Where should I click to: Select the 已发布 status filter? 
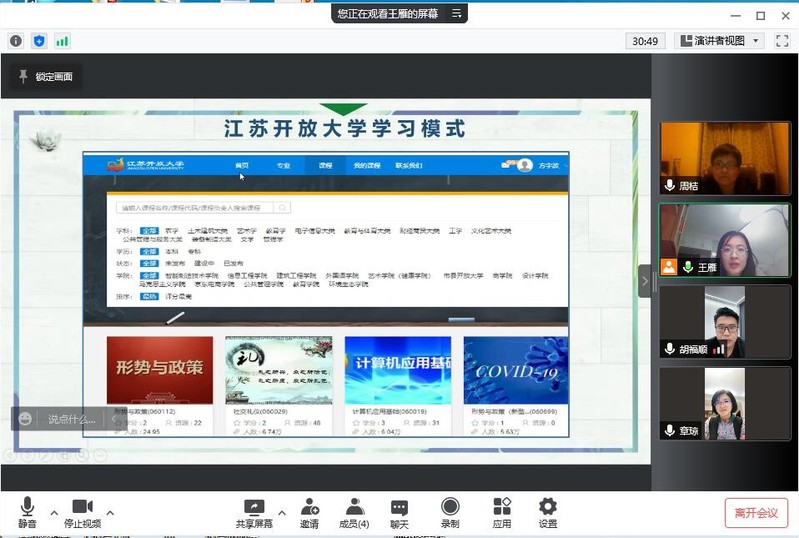233,263
